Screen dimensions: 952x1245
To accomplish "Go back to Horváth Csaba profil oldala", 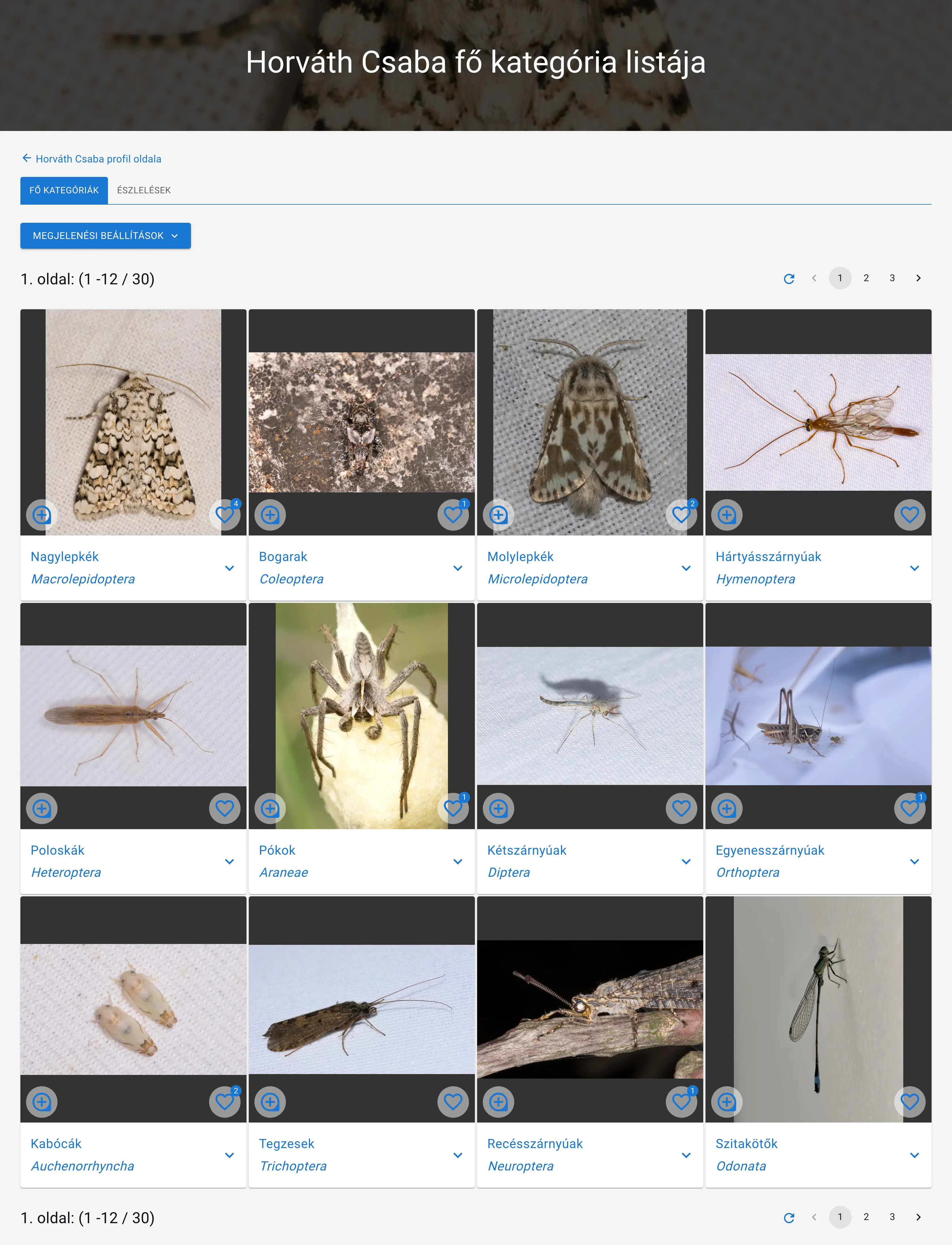I will [x=92, y=159].
